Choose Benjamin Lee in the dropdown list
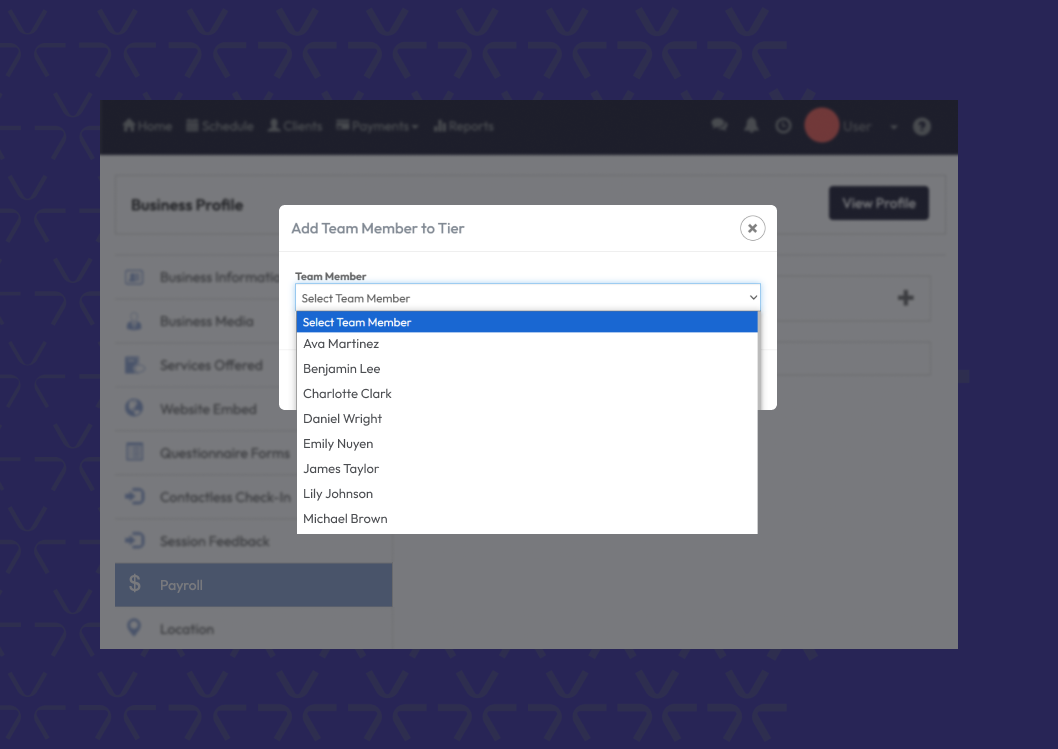1058x749 pixels. coord(342,369)
